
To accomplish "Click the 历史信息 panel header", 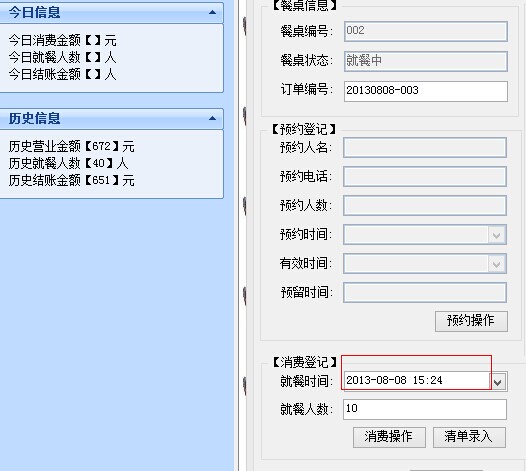I will tap(111, 118).
